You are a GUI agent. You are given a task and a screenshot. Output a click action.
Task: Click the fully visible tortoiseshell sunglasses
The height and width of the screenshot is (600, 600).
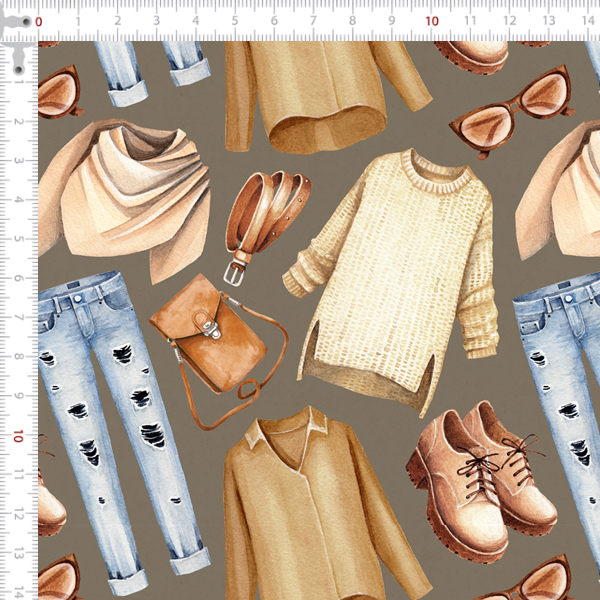[x=512, y=112]
